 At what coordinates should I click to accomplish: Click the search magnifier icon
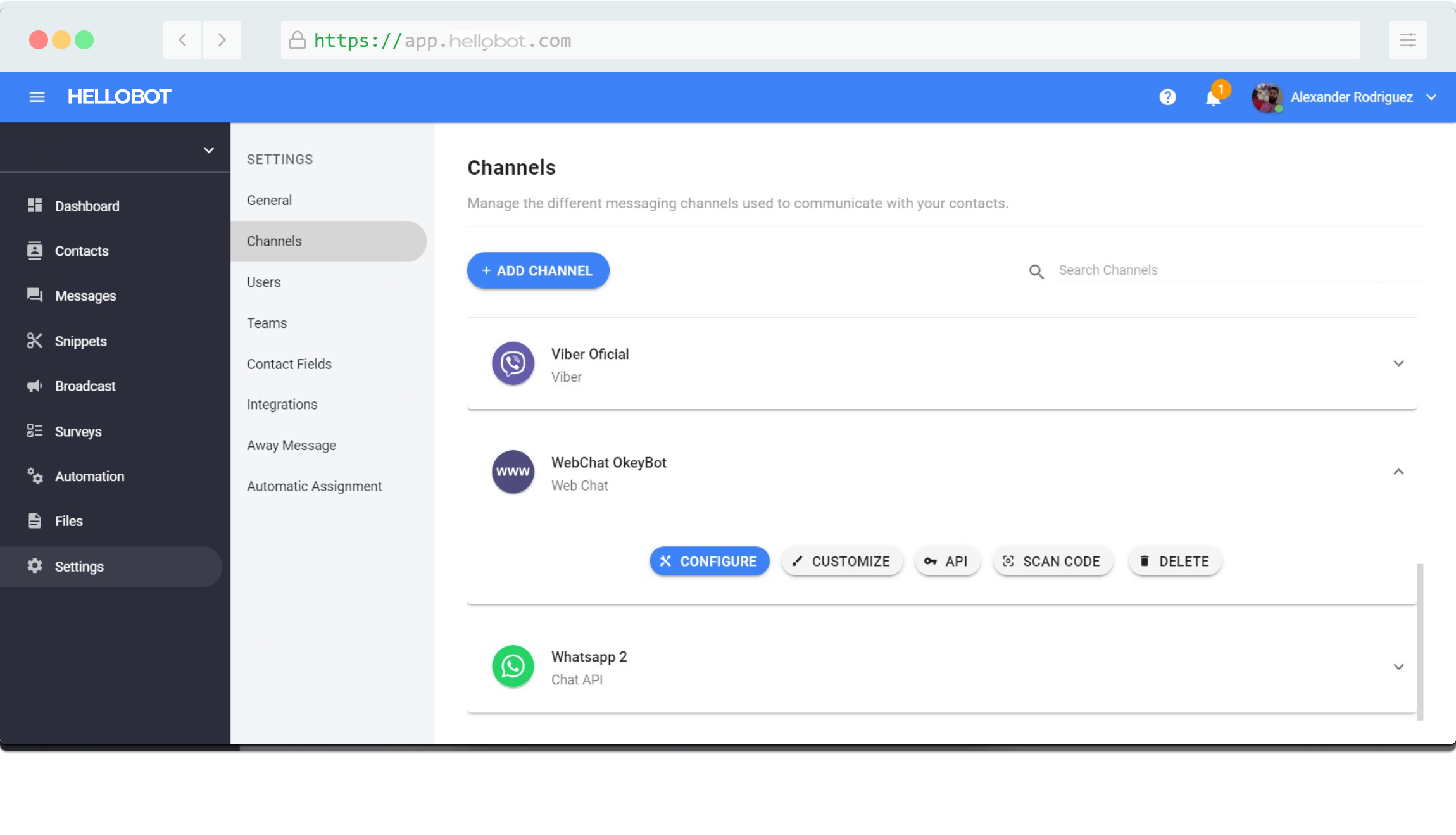(1036, 272)
